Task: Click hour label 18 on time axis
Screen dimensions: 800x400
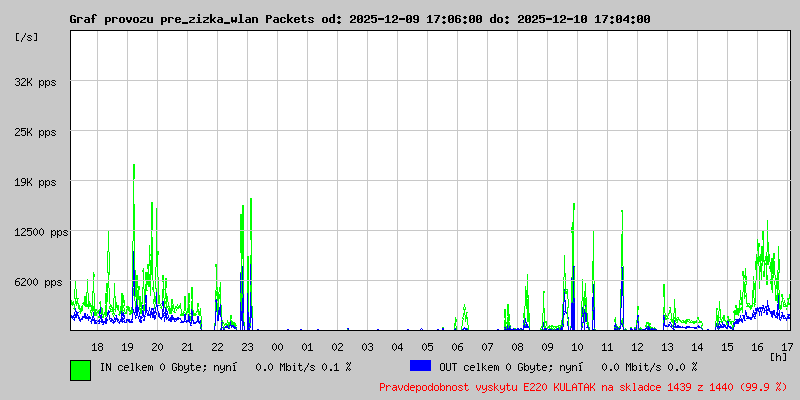Action: coord(97,347)
